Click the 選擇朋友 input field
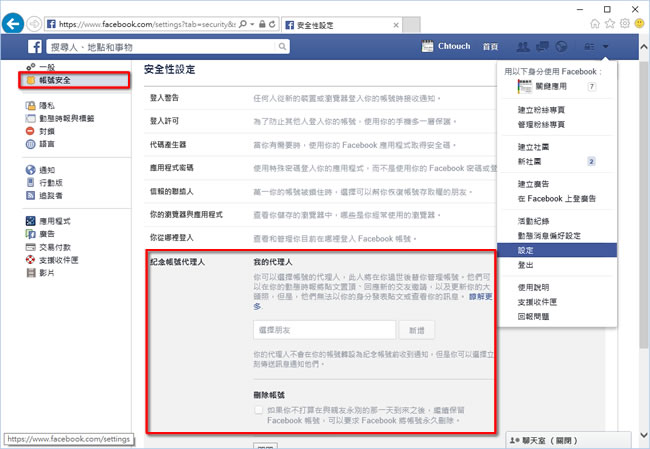Image resolution: width=650 pixels, height=449 pixels. [324, 330]
